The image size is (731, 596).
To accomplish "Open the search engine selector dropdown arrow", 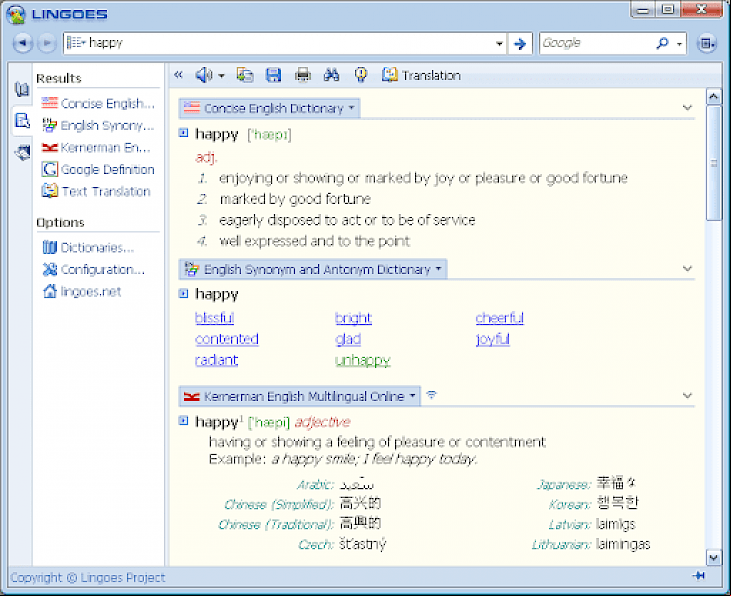I will [679, 44].
